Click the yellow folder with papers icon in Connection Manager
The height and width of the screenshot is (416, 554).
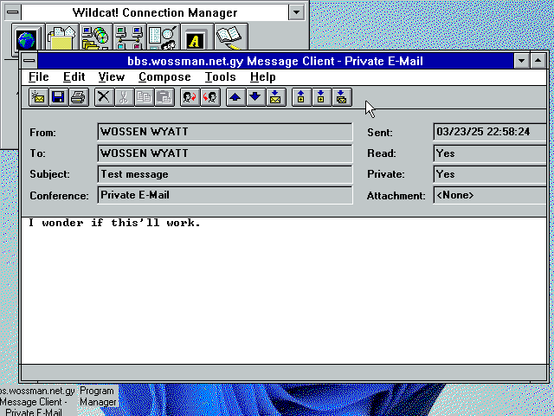pos(61,37)
